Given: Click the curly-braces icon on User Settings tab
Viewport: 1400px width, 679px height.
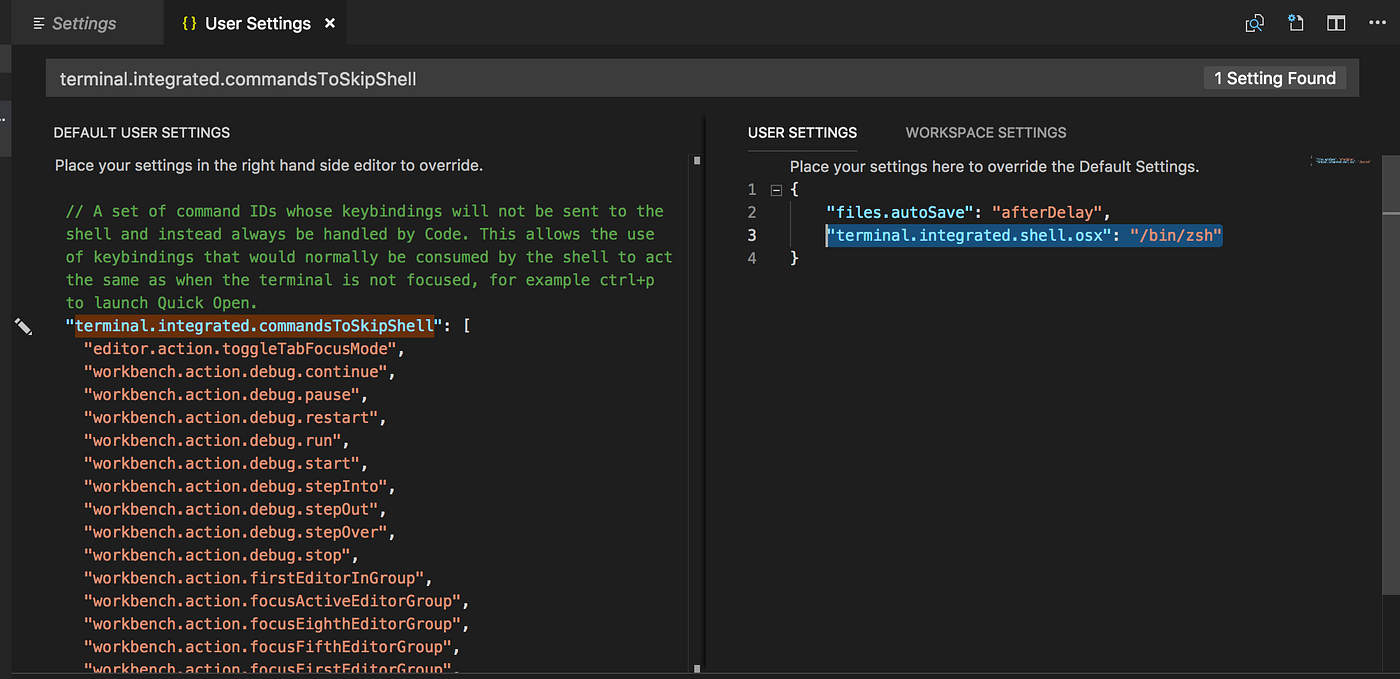Looking at the screenshot, I should pyautogui.click(x=190, y=22).
